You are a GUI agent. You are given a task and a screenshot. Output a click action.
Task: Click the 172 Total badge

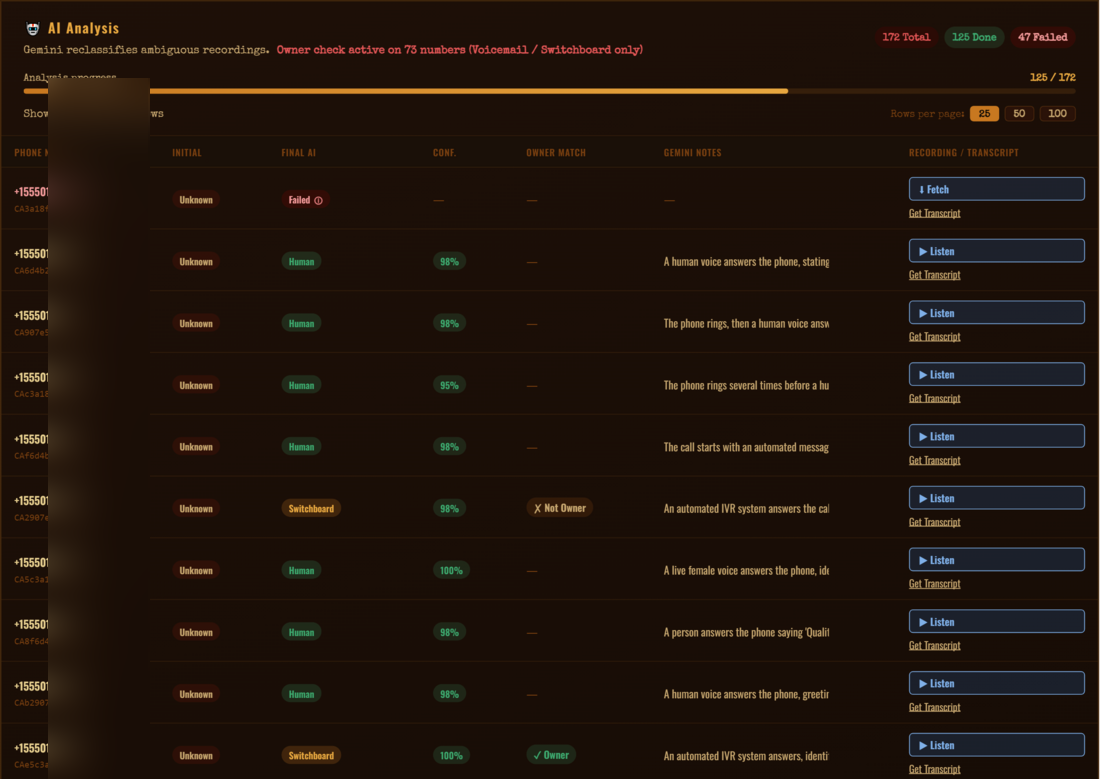click(x=906, y=37)
